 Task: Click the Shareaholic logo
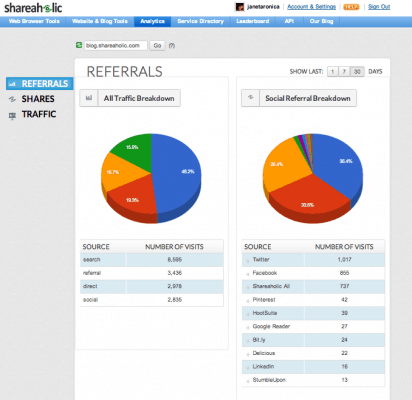(x=33, y=8)
